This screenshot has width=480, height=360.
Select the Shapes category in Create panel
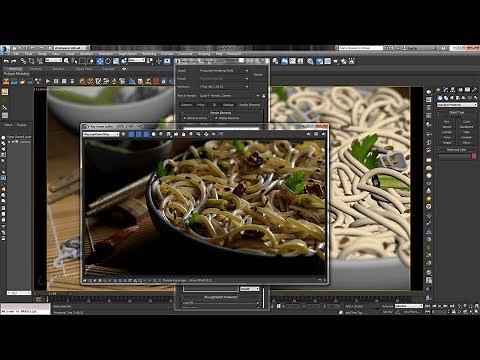click(x=446, y=98)
